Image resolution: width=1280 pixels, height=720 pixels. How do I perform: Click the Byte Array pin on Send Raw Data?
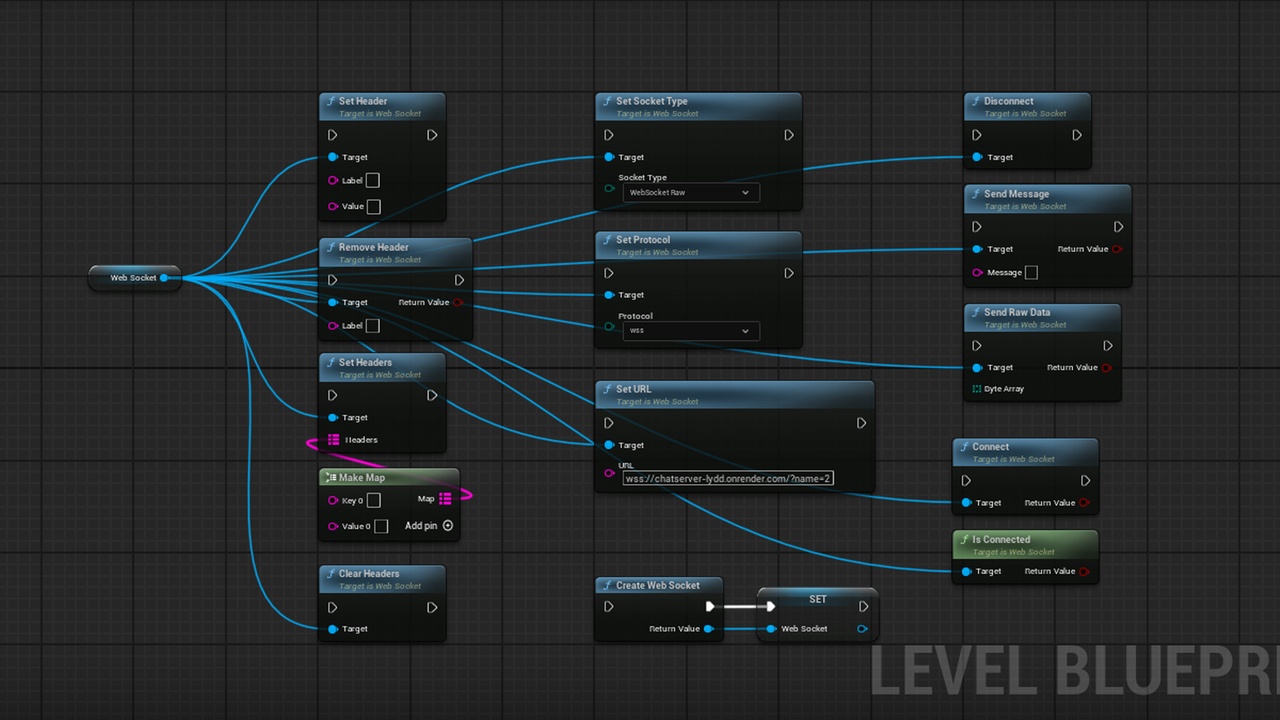(x=977, y=389)
